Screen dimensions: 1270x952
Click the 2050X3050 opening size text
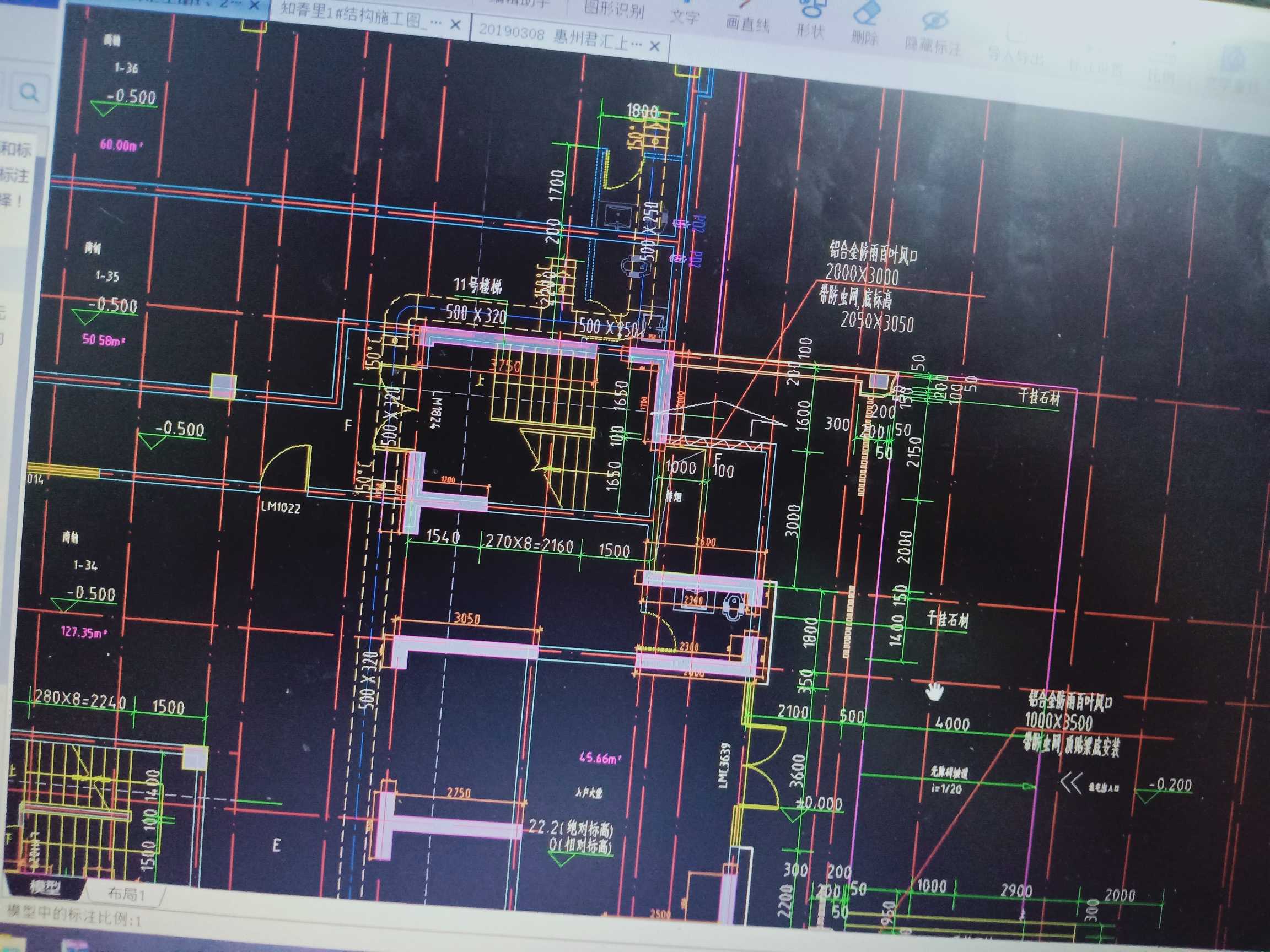point(877,322)
